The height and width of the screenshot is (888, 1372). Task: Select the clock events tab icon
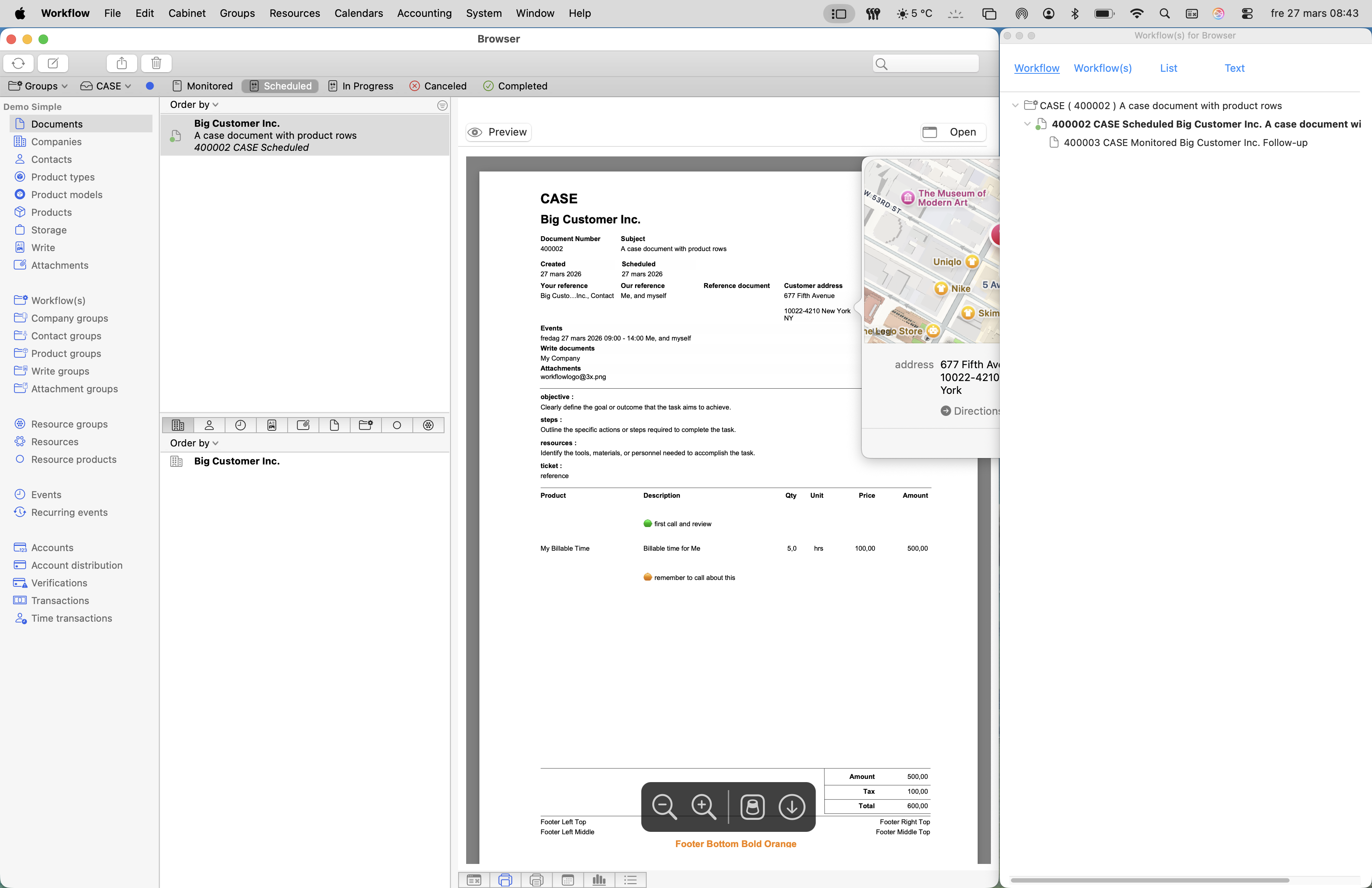240,425
